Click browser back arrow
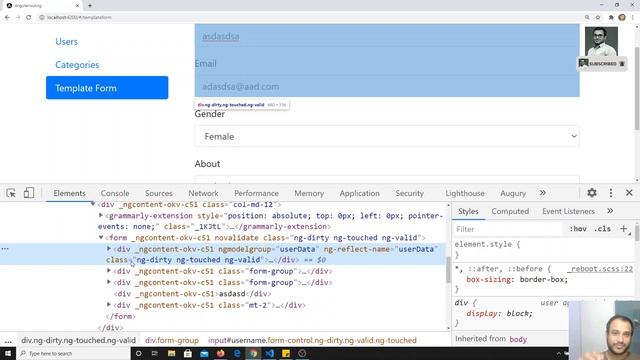Viewport: 640px width, 360px height. pyautogui.click(x=7, y=17)
